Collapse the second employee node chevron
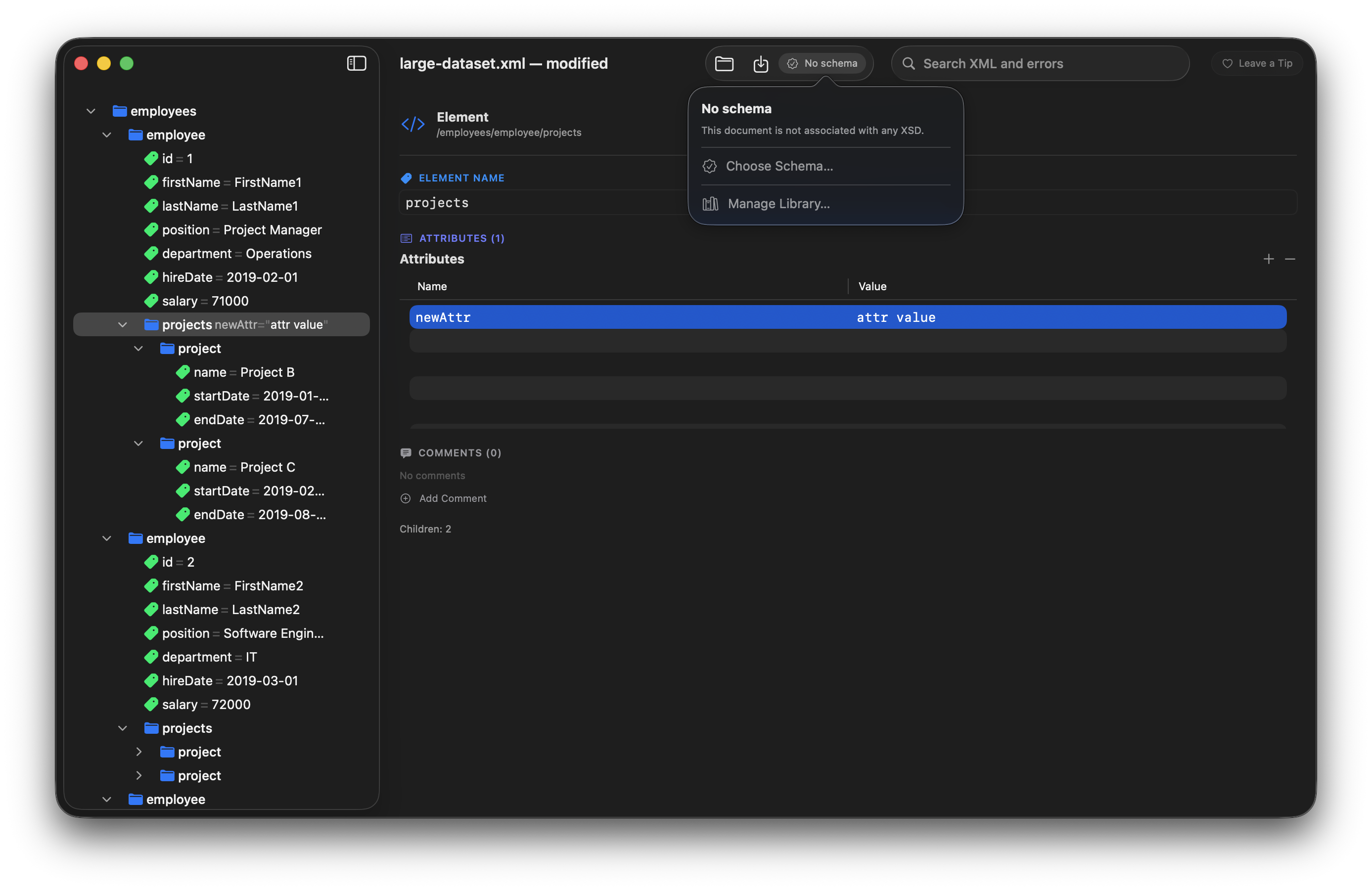The image size is (1372, 891). (x=107, y=539)
